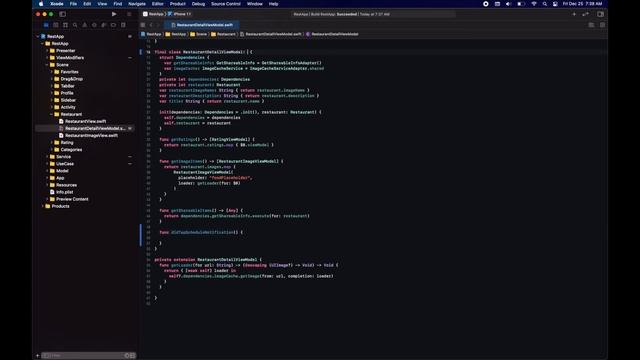This screenshot has height=360, width=640.
Task: Go back in editor history
Action: [151, 25]
